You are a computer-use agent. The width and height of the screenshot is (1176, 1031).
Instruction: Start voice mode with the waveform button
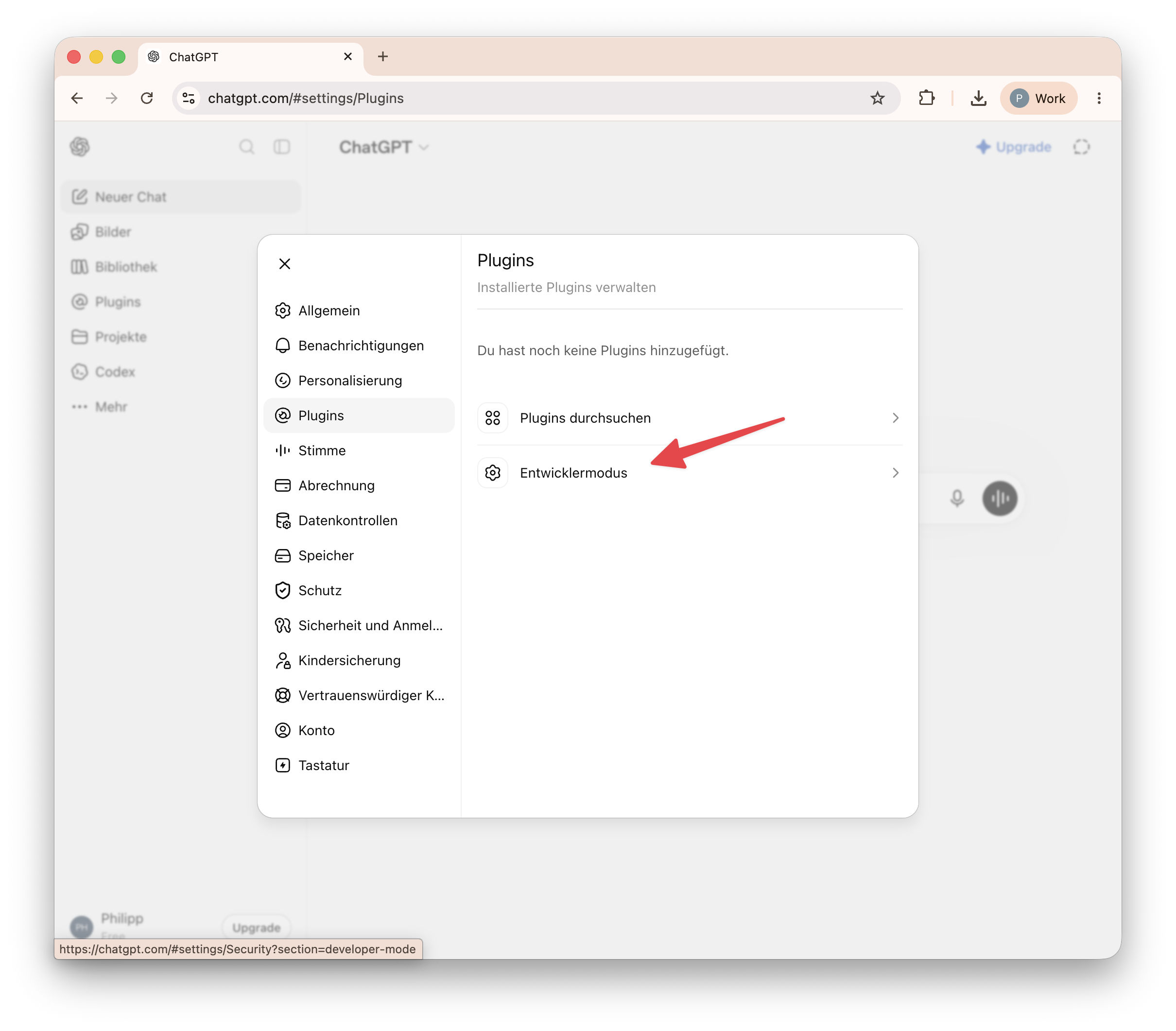[1000, 498]
